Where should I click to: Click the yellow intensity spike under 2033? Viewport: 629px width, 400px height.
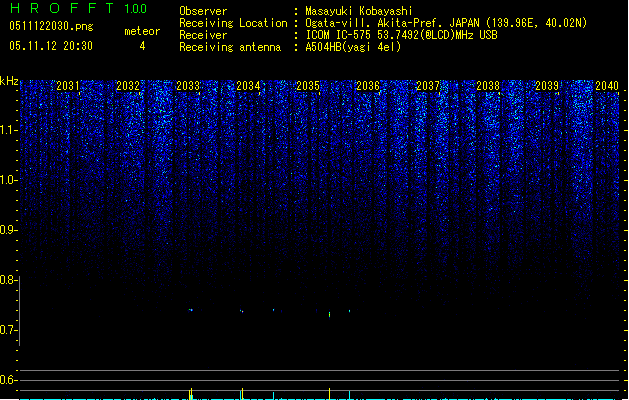click(191, 393)
